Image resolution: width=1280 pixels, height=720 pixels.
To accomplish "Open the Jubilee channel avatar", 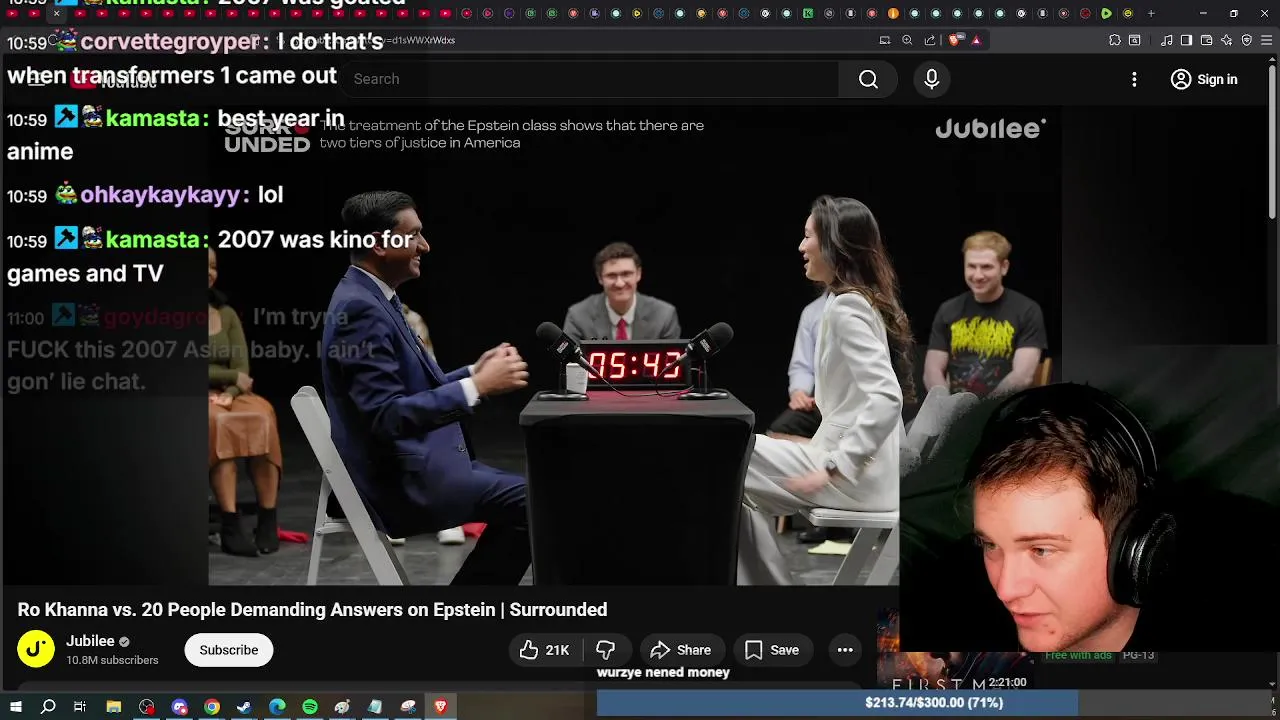I will [x=35, y=649].
